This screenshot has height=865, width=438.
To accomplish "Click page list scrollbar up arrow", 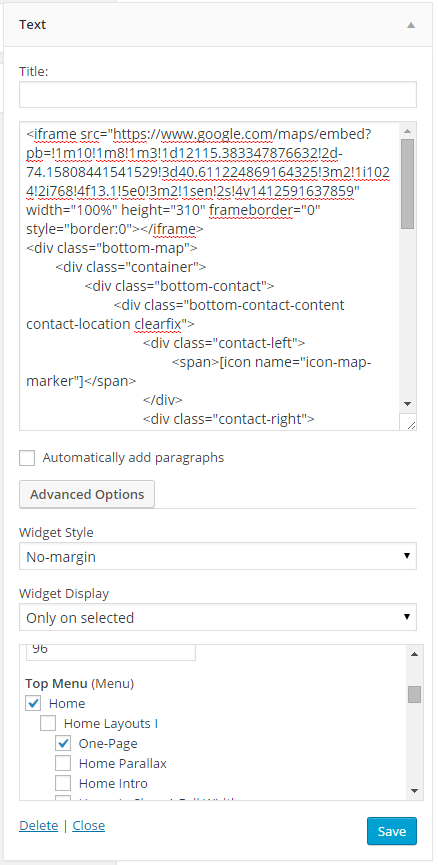I will pos(414,654).
